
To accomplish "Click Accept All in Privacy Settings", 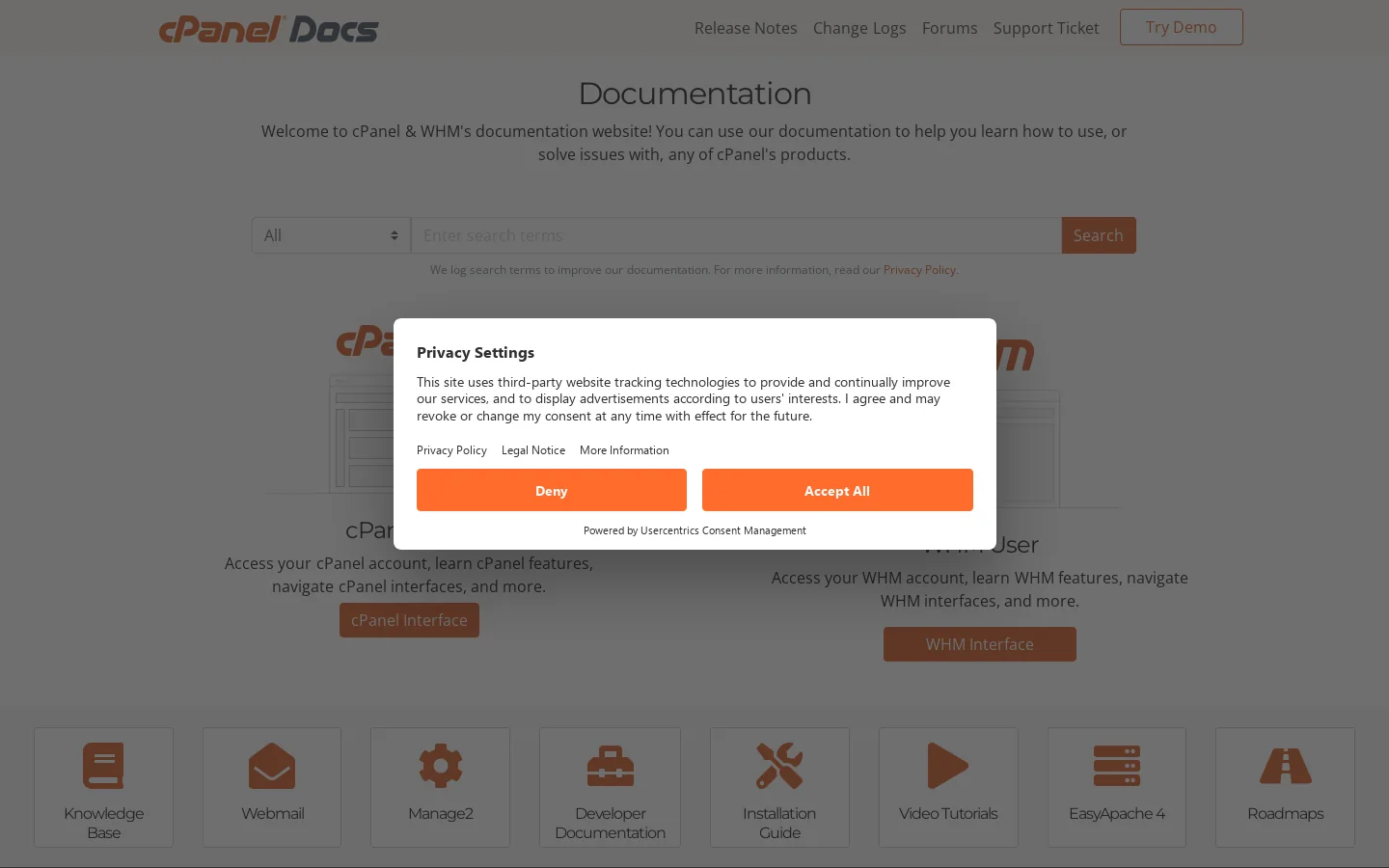I will coord(837,490).
